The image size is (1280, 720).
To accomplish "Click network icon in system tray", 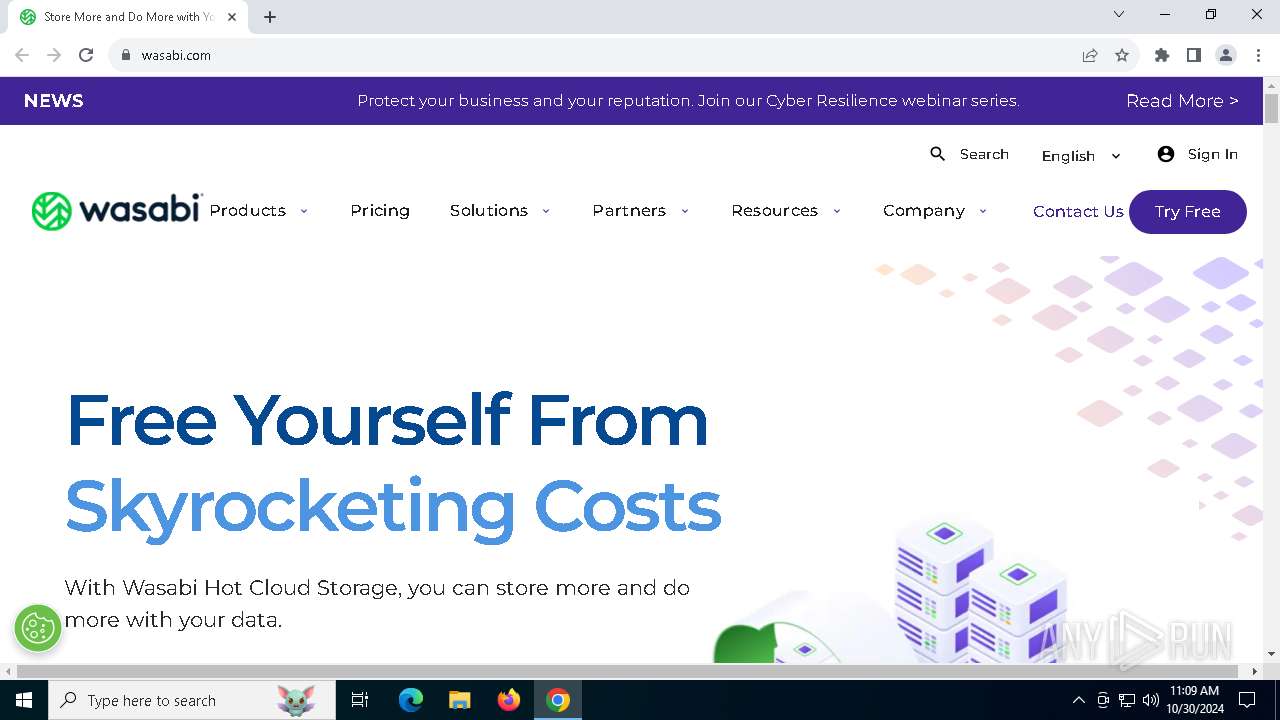I will (1127, 700).
